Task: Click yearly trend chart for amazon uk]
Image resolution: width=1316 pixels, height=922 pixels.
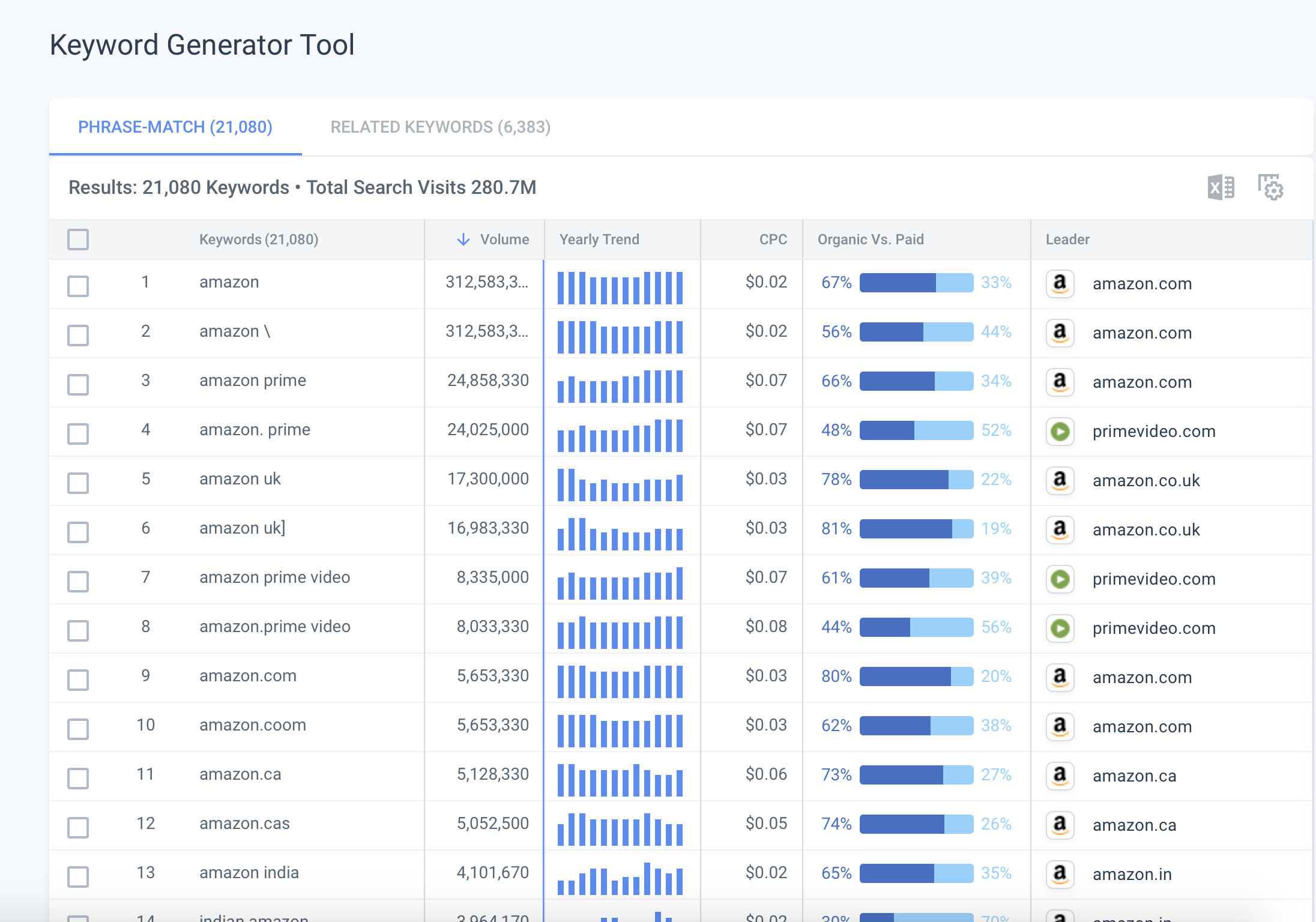Action: pyautogui.click(x=620, y=534)
